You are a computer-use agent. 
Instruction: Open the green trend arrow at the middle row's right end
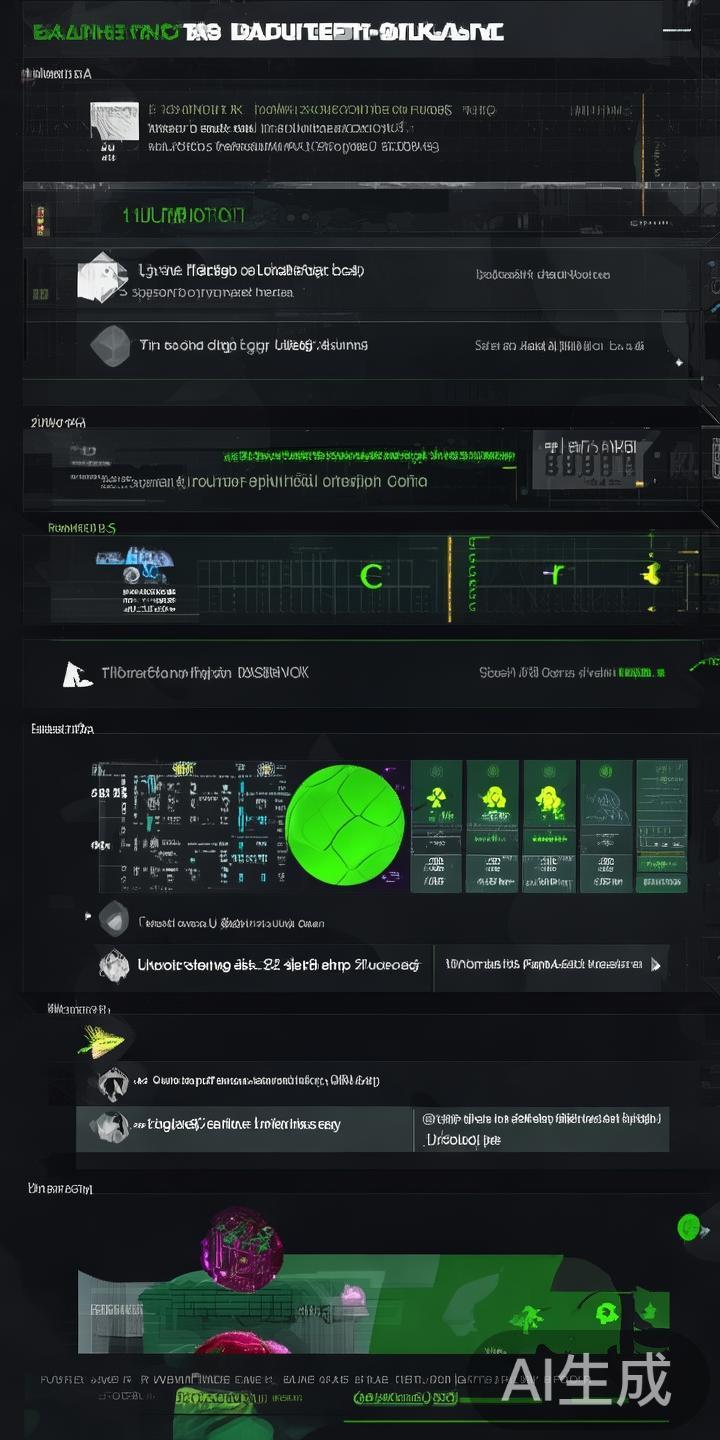click(x=704, y=663)
